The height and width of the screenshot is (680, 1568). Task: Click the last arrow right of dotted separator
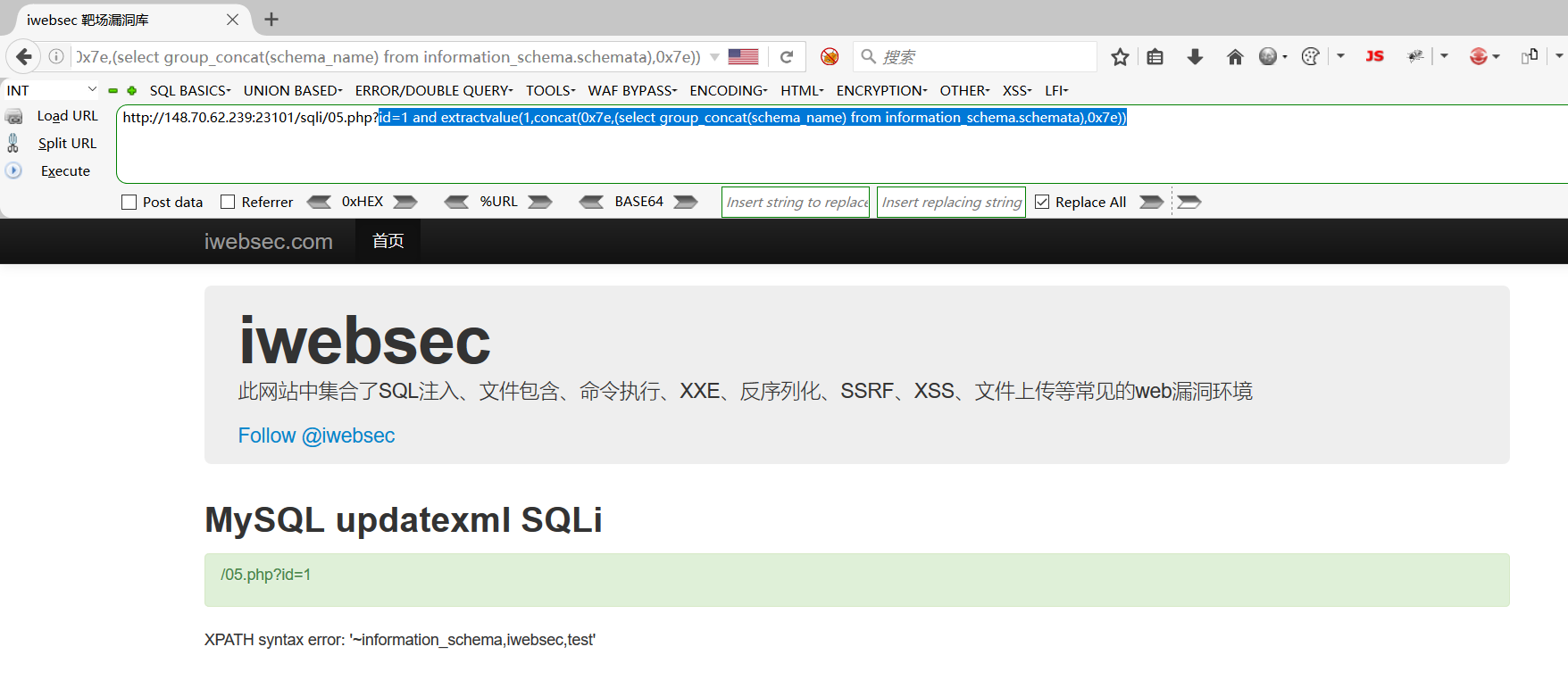point(1189,202)
